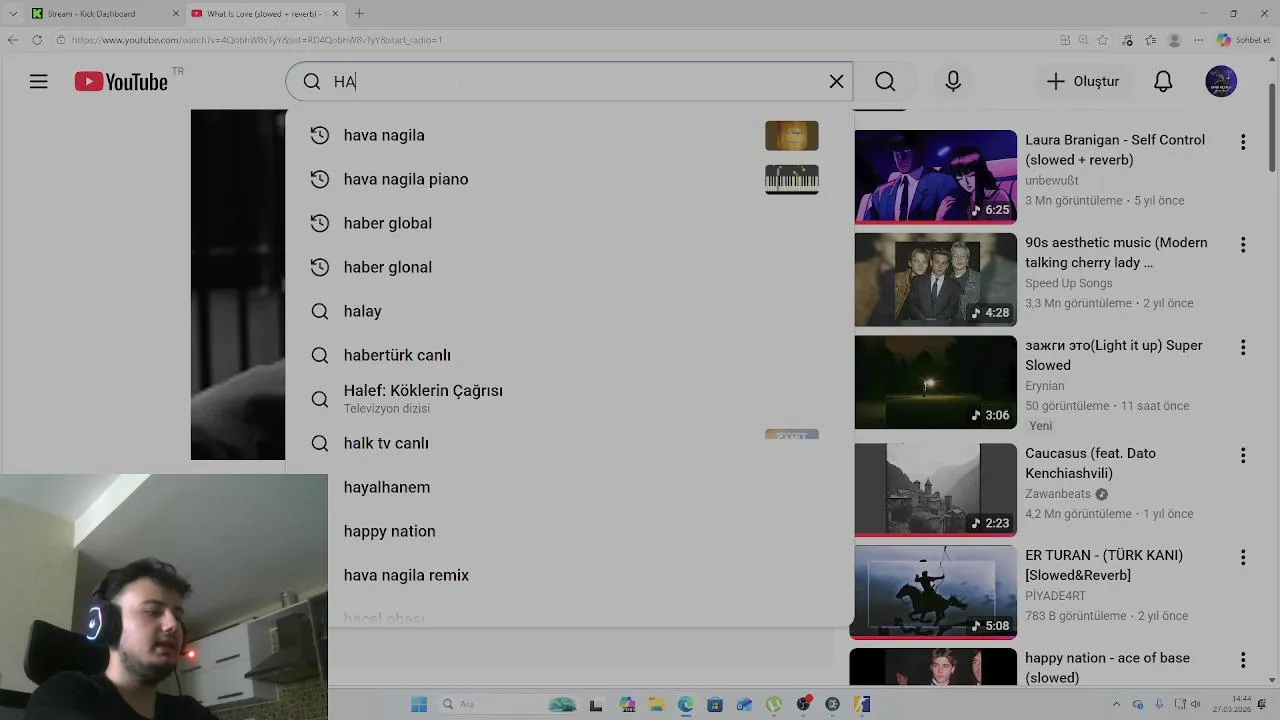Add page to favorites star
Screen dimensions: 1280x720
[x=1103, y=40]
